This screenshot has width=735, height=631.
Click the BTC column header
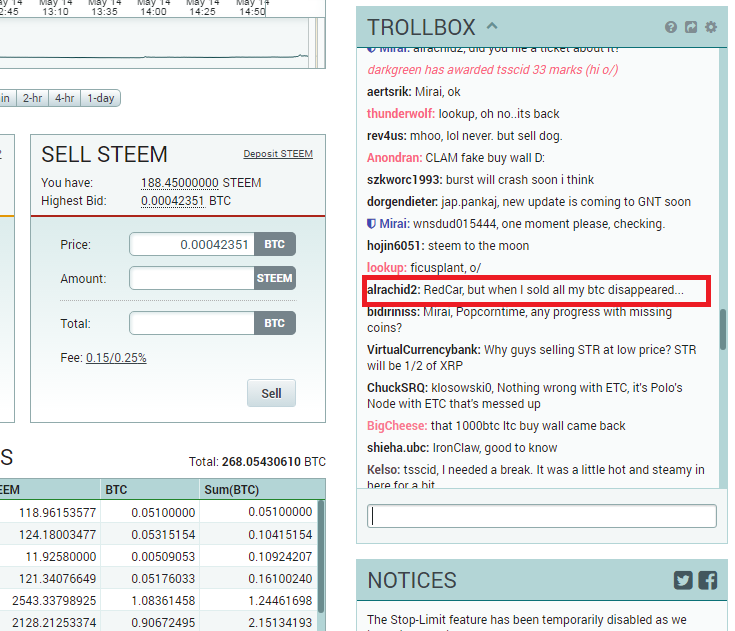(150, 490)
